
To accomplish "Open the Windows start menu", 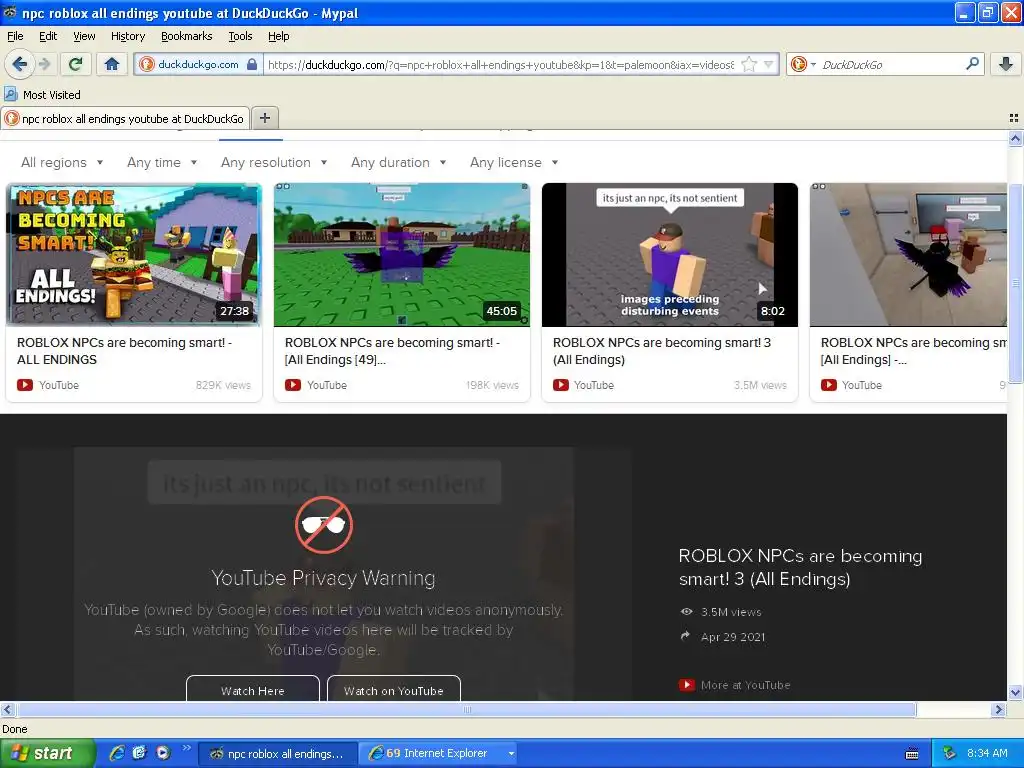I will [x=47, y=753].
